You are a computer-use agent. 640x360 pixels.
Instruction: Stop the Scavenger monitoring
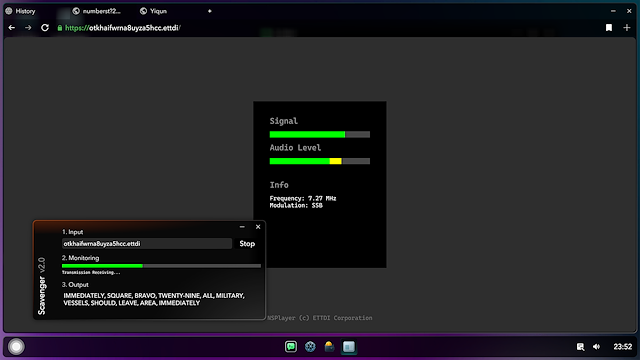tap(247, 244)
